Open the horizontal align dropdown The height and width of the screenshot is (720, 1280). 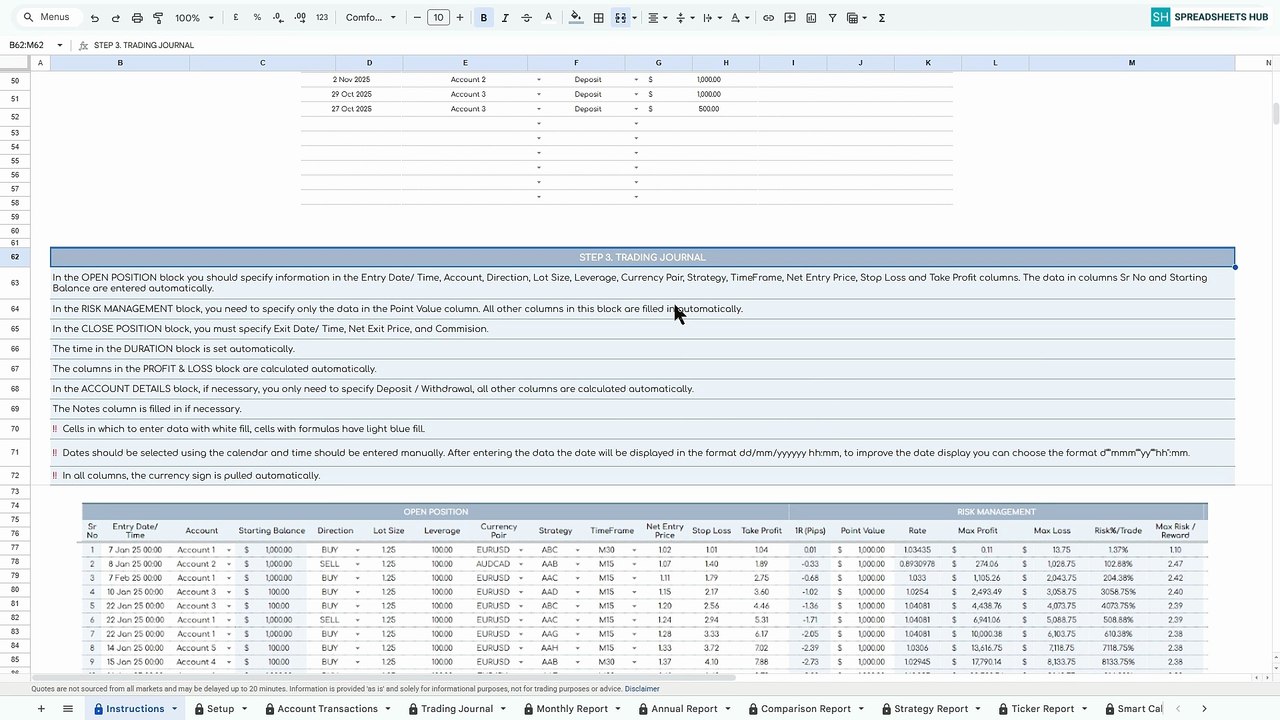(x=656, y=18)
